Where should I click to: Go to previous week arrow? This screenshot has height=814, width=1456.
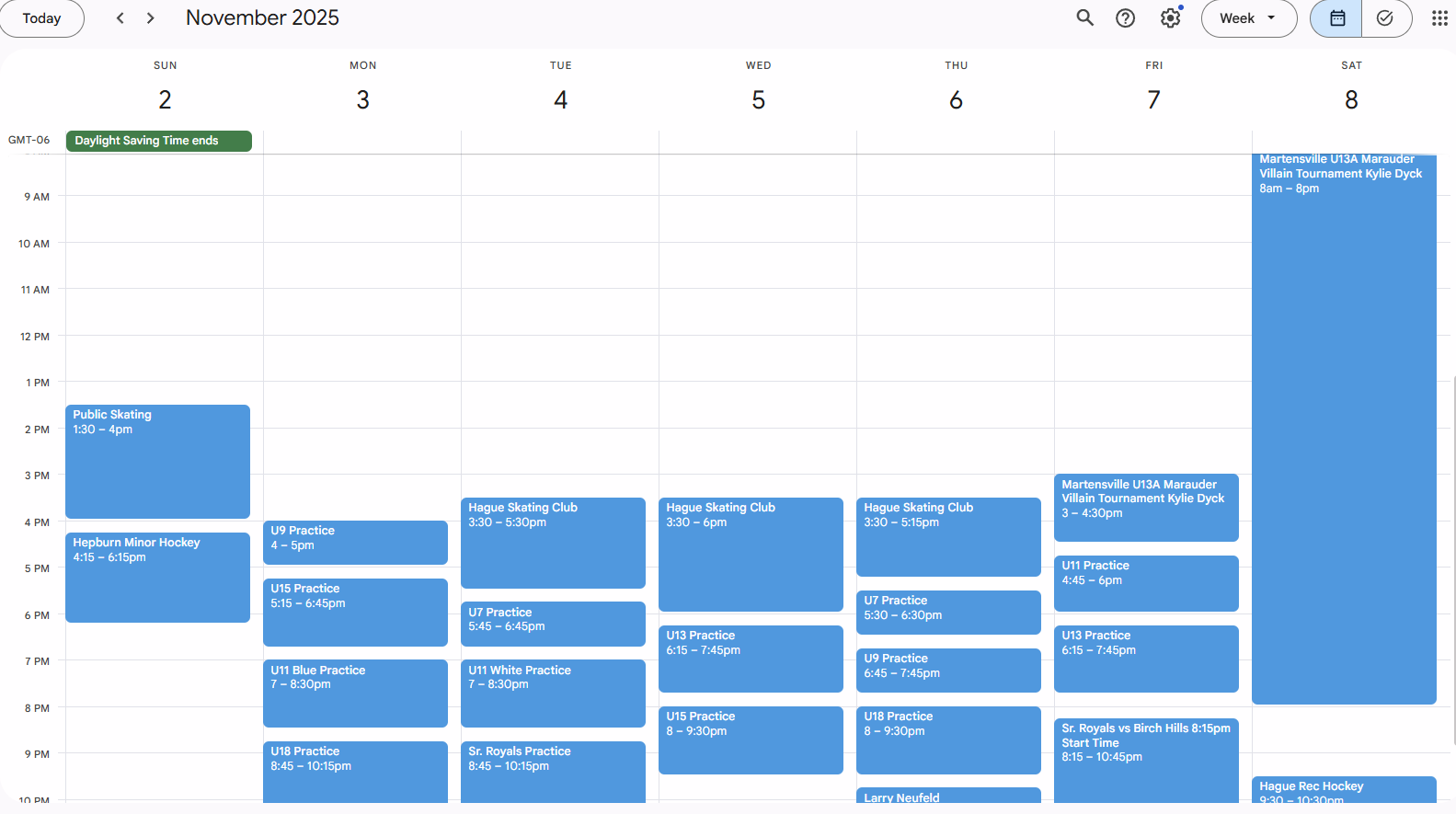pyautogui.click(x=120, y=18)
